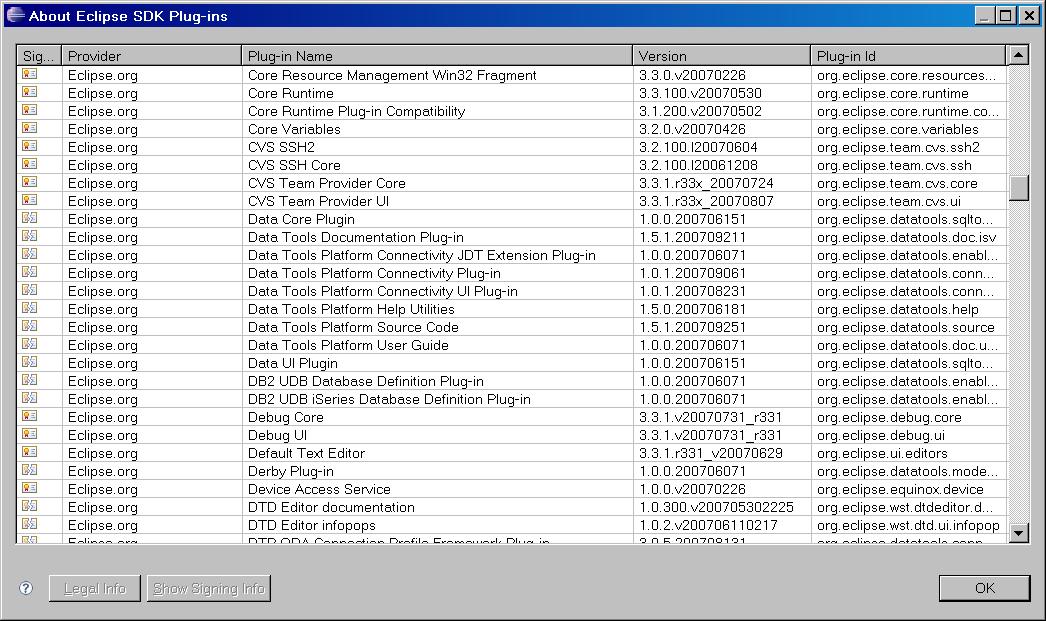Click plug-in id org.eclipse.wst.dtd.ui.infopop
The height and width of the screenshot is (621, 1046).
coord(908,526)
